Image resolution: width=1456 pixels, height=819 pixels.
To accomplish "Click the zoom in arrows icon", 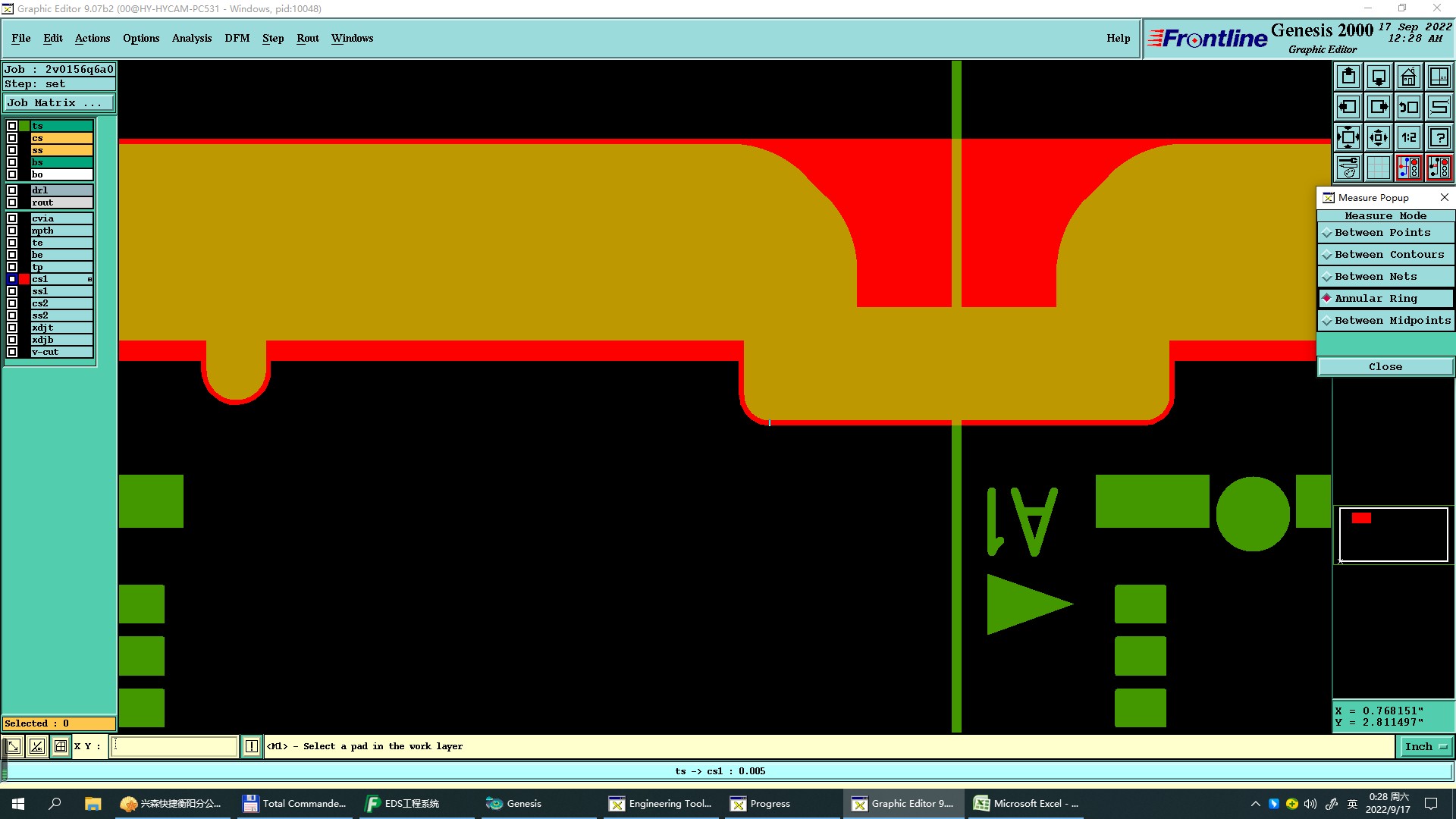I will click(x=1348, y=138).
